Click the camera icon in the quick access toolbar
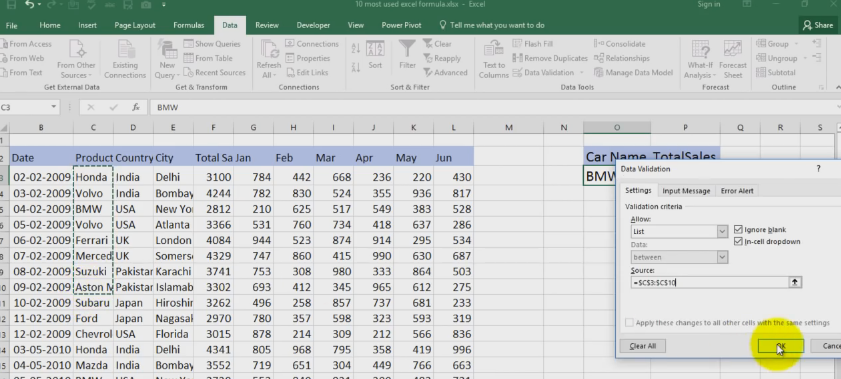841x379 pixels. pos(146,5)
